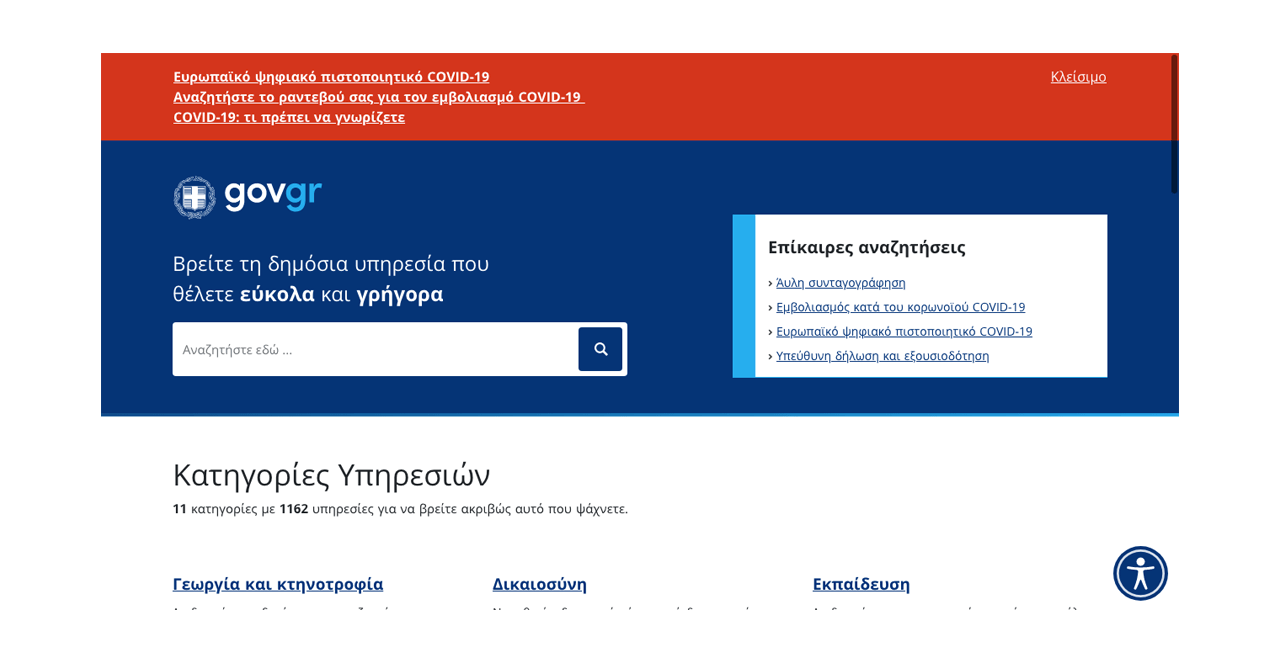Viewport: 1280px width, 662px height.
Task: Open 'Υπεύθυνη δήλωση και εξουσιοδότηση' link
Action: [882, 356]
